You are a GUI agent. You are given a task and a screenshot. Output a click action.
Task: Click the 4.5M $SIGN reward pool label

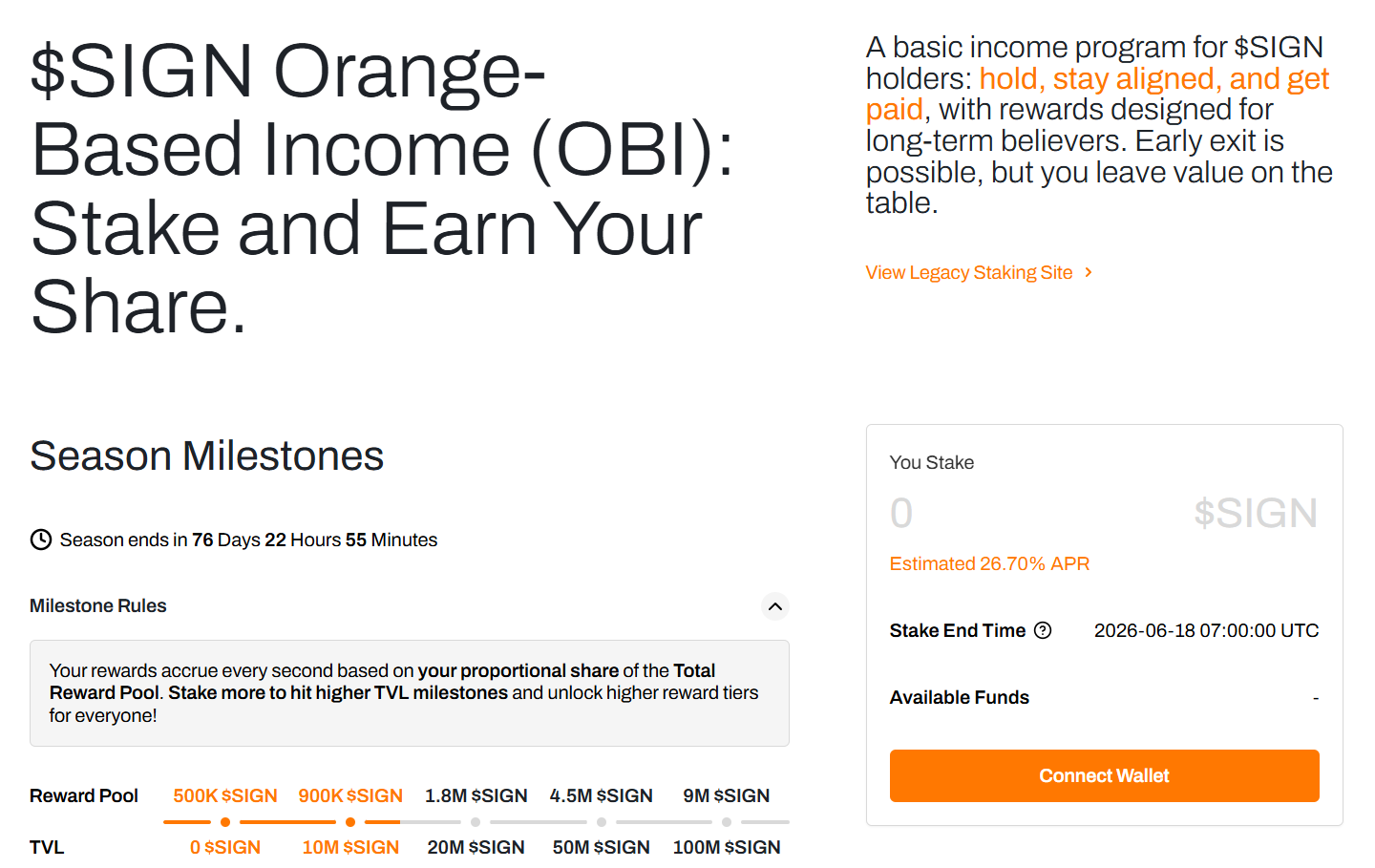click(602, 795)
